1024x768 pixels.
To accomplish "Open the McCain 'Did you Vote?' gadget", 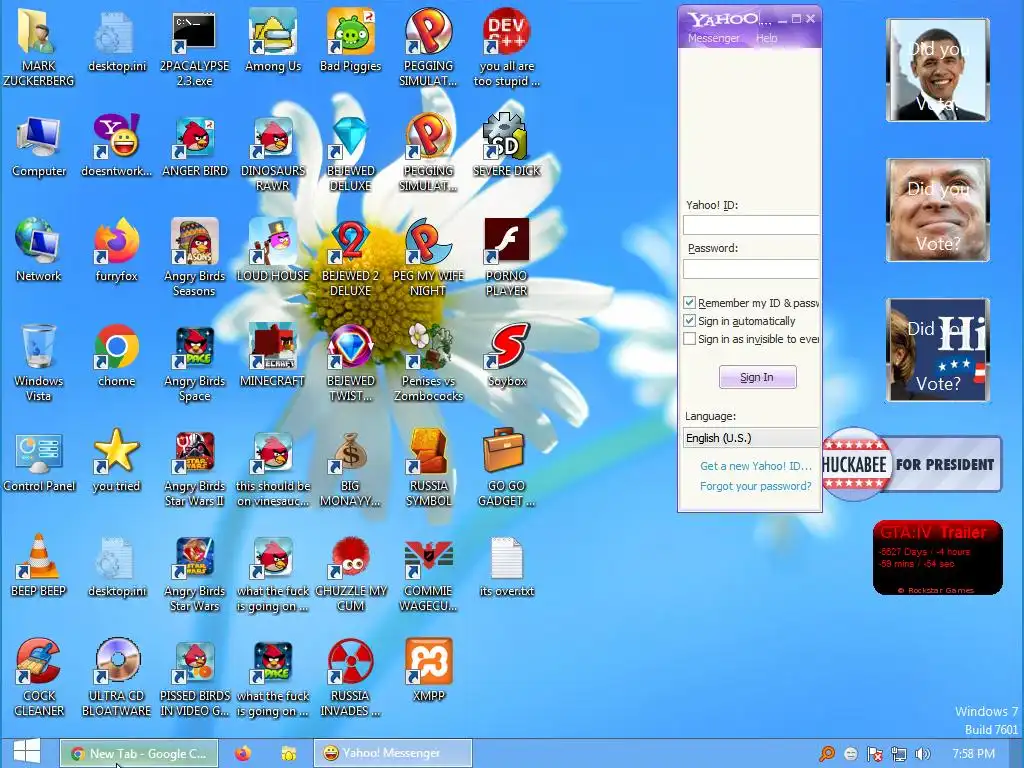I will pyautogui.click(x=937, y=210).
